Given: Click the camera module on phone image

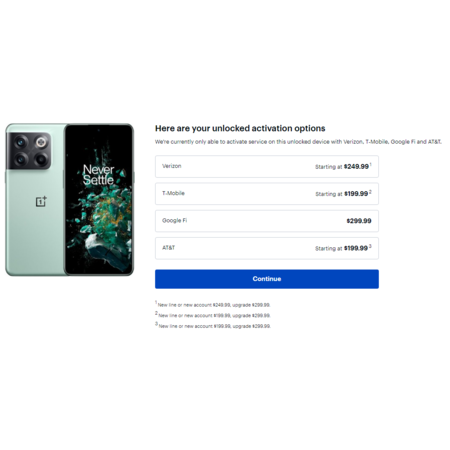Looking at the screenshot, I should (29, 151).
